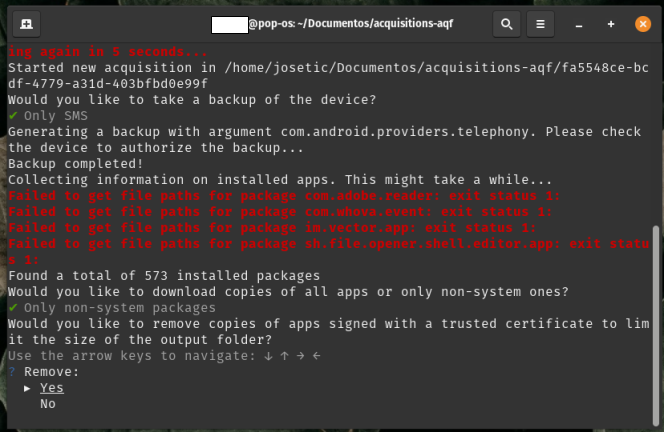Maximize the terminal window

[611, 23]
